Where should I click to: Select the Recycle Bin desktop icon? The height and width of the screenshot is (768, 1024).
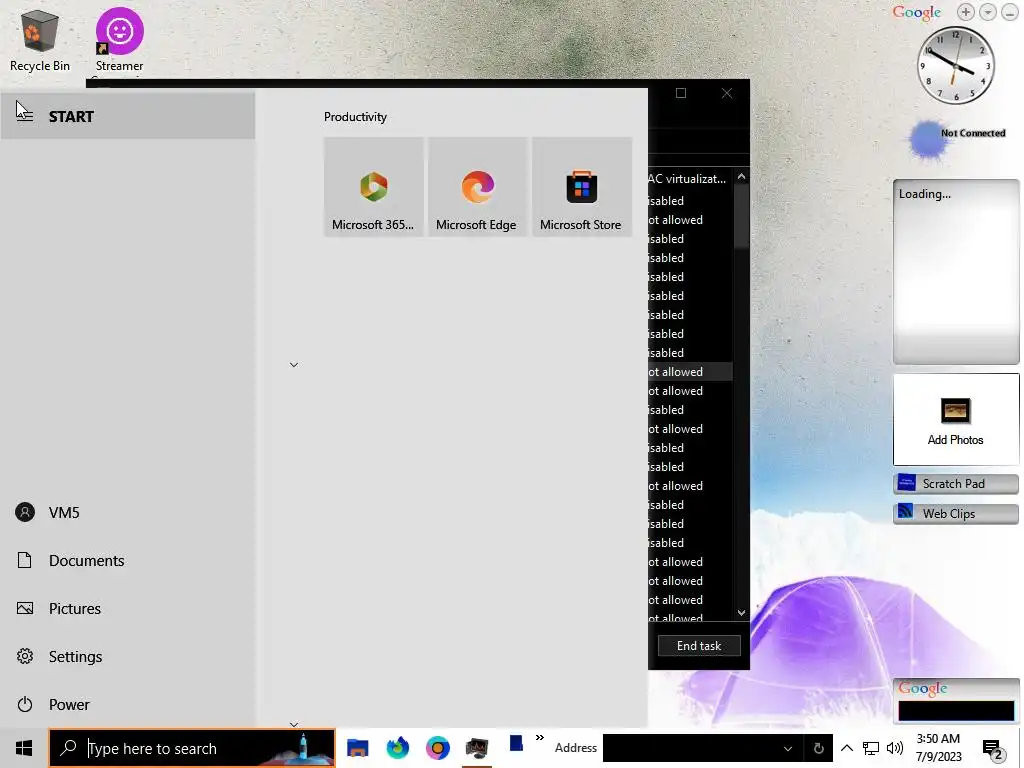click(39, 40)
